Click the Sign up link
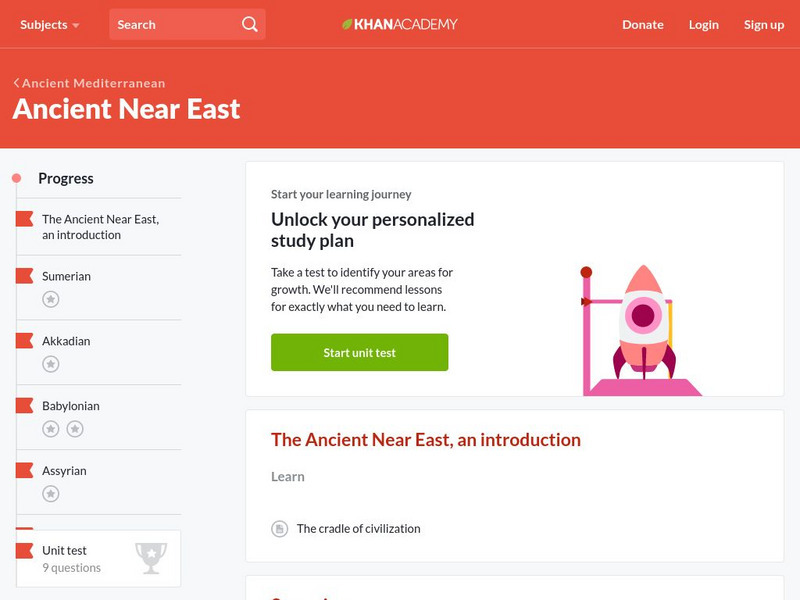This screenshot has width=800, height=600. (764, 24)
